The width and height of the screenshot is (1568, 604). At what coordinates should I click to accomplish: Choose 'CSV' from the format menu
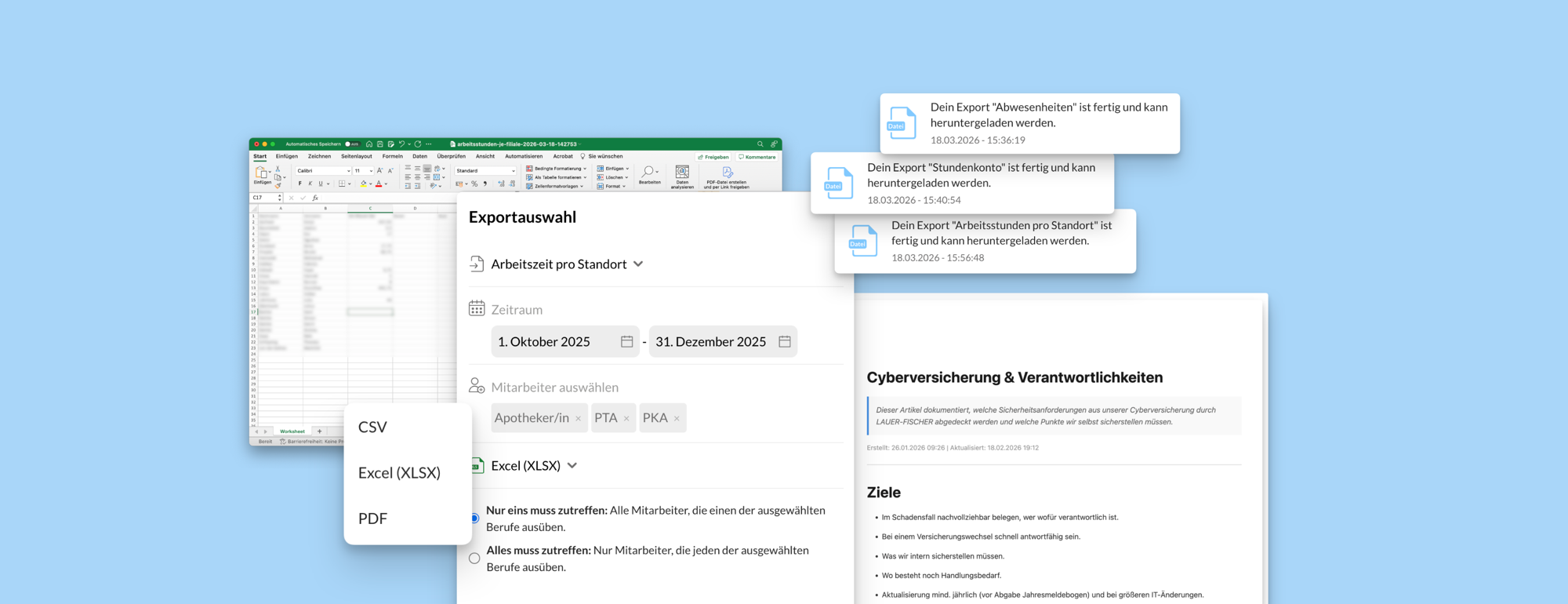pos(372,428)
